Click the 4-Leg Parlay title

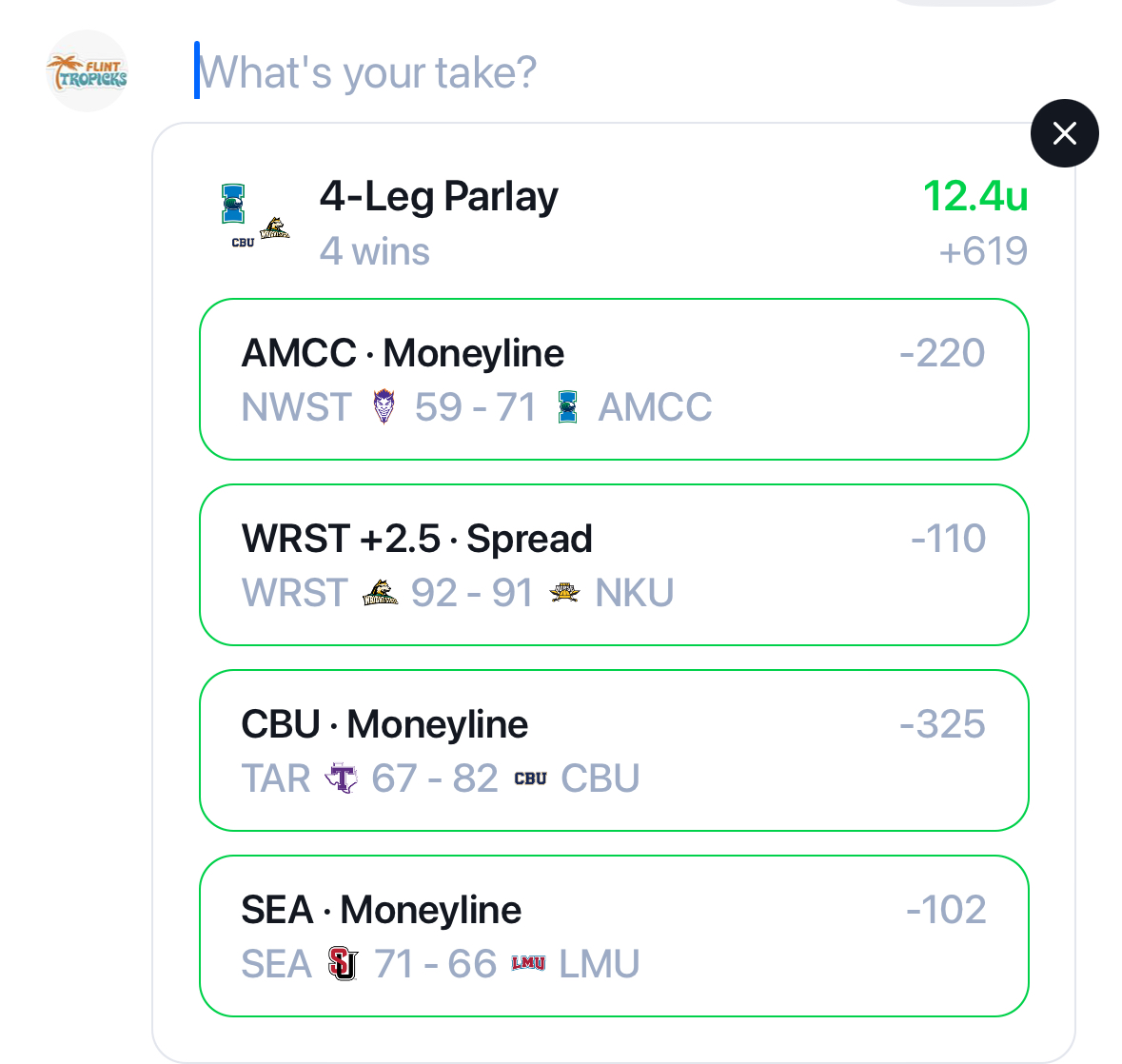tap(439, 197)
